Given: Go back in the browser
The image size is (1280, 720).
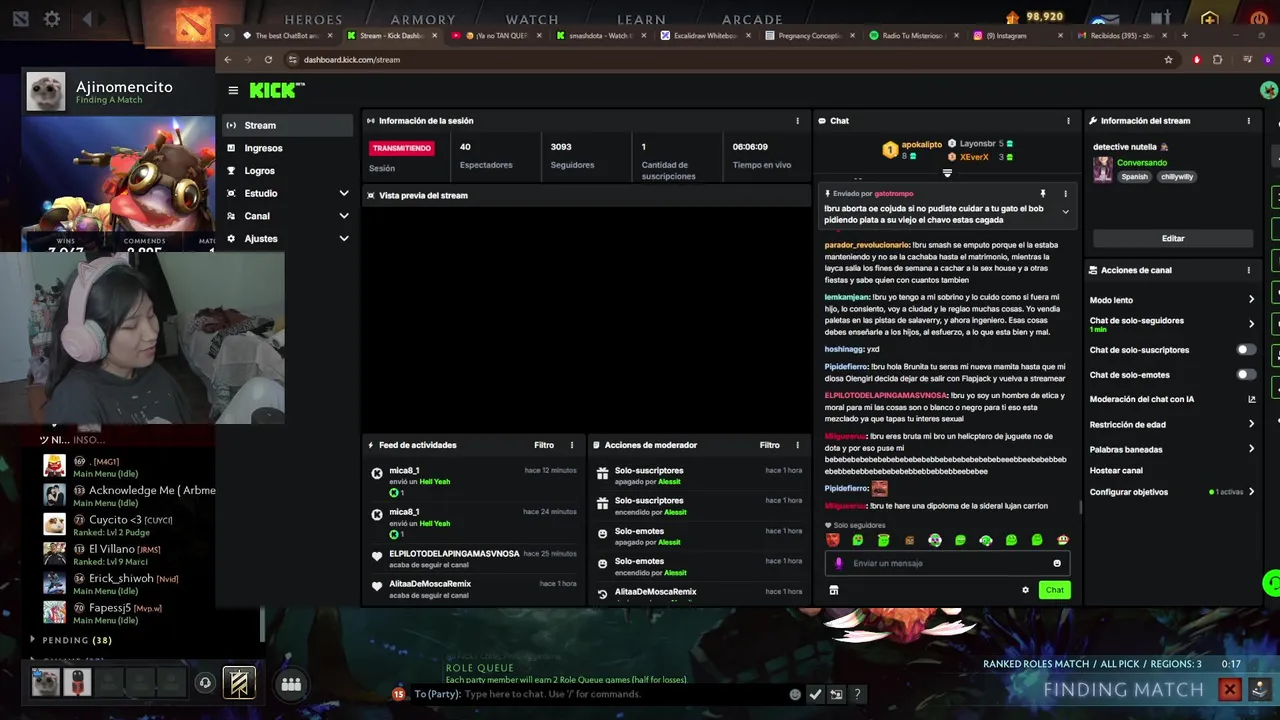Looking at the screenshot, I should [x=228, y=59].
